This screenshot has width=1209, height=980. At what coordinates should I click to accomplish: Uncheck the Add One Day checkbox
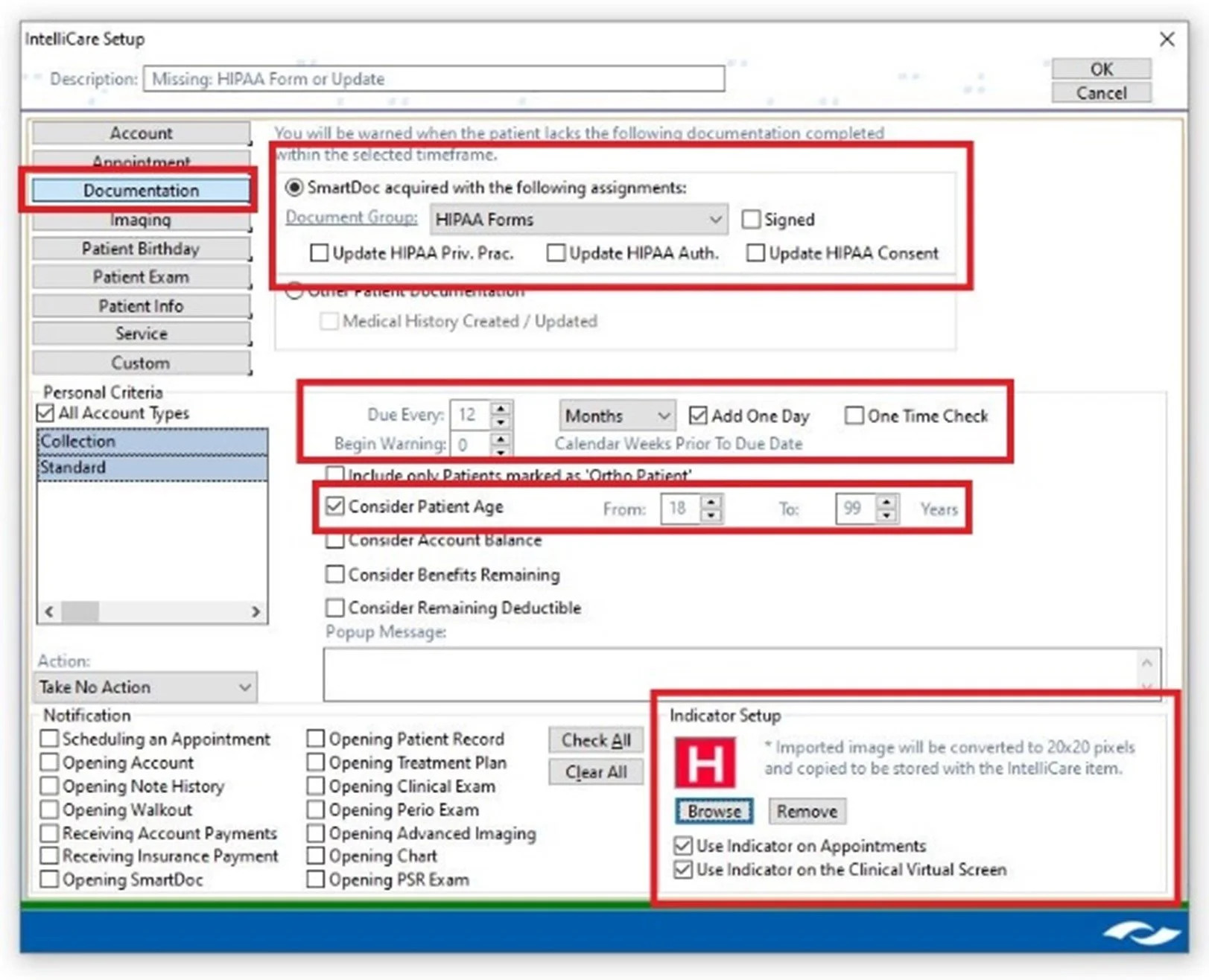click(698, 416)
